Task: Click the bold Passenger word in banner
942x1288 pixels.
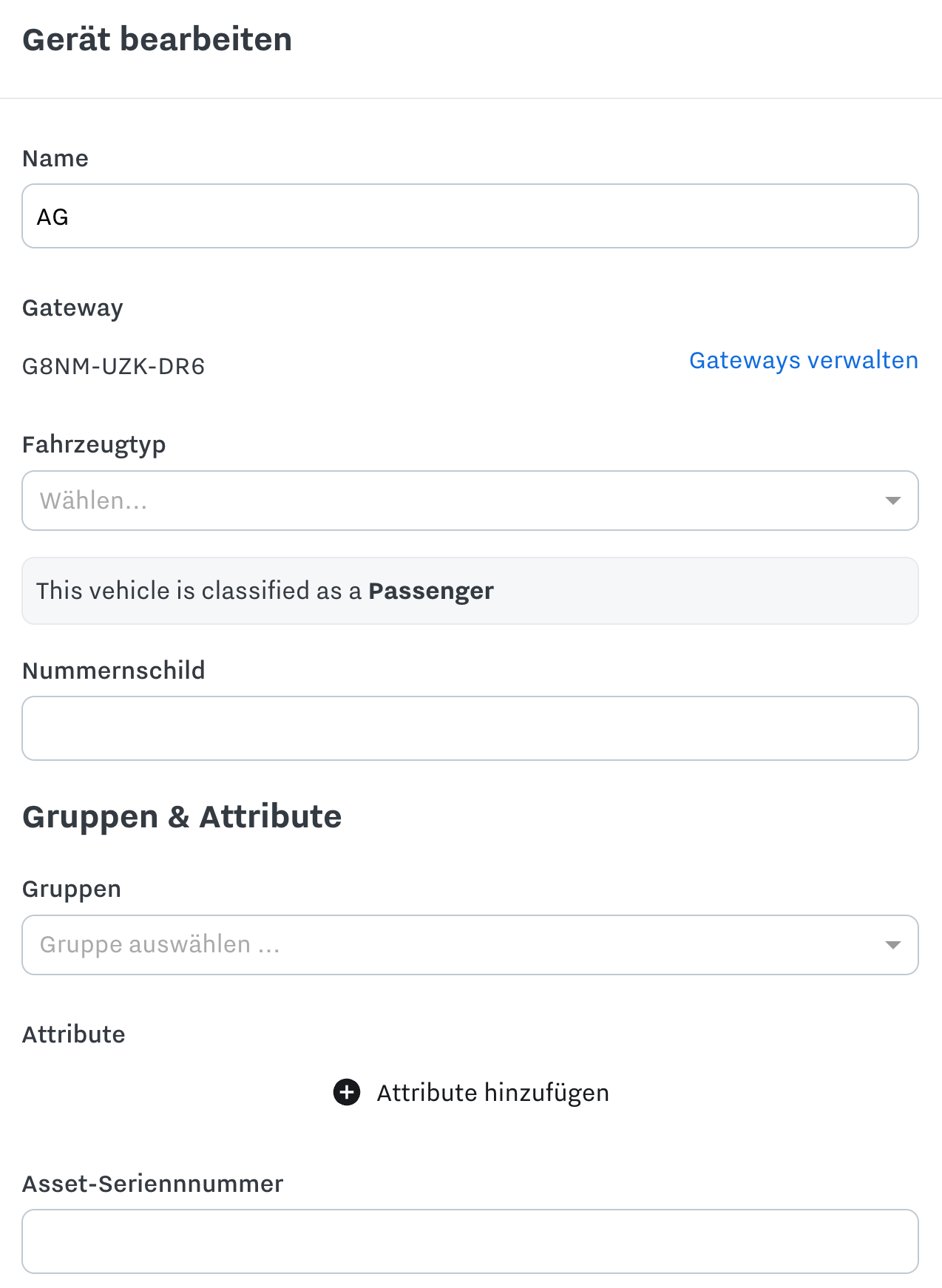Action: [x=431, y=591]
